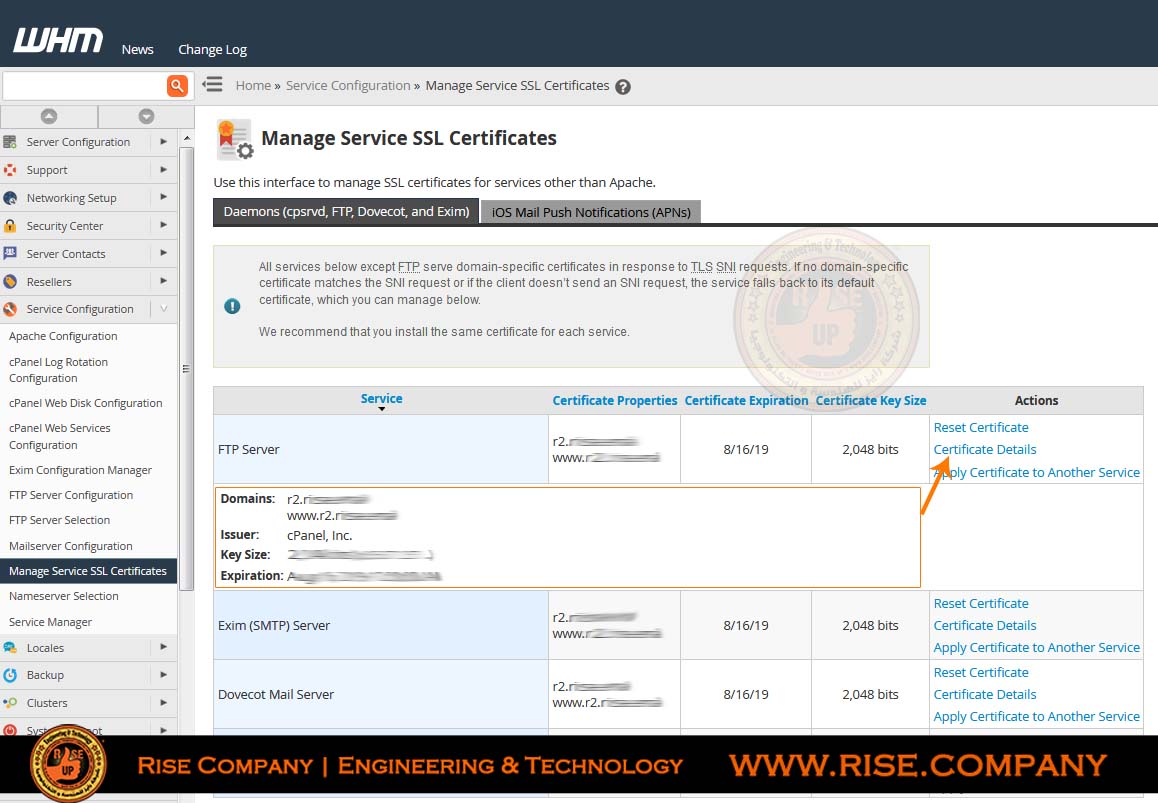Reset Certificate for Exim (SMTP) Server
Screen dimensions: 1158x803
point(981,604)
